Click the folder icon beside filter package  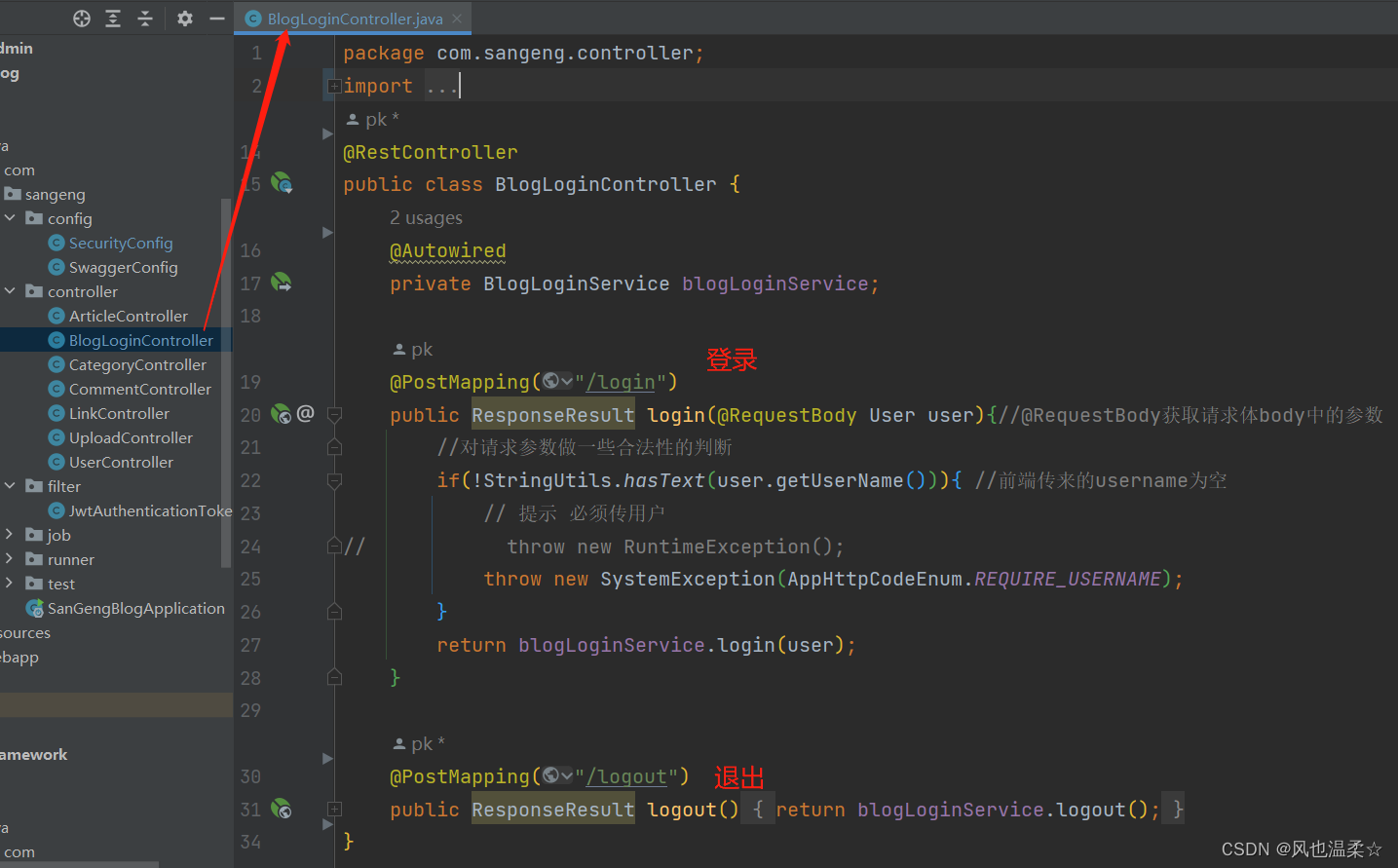pyautogui.click(x=34, y=486)
